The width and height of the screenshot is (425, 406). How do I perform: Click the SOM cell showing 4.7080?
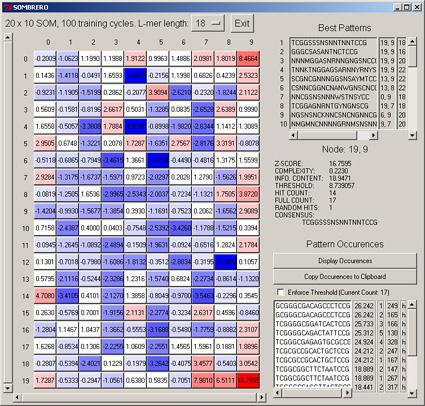click(45, 296)
